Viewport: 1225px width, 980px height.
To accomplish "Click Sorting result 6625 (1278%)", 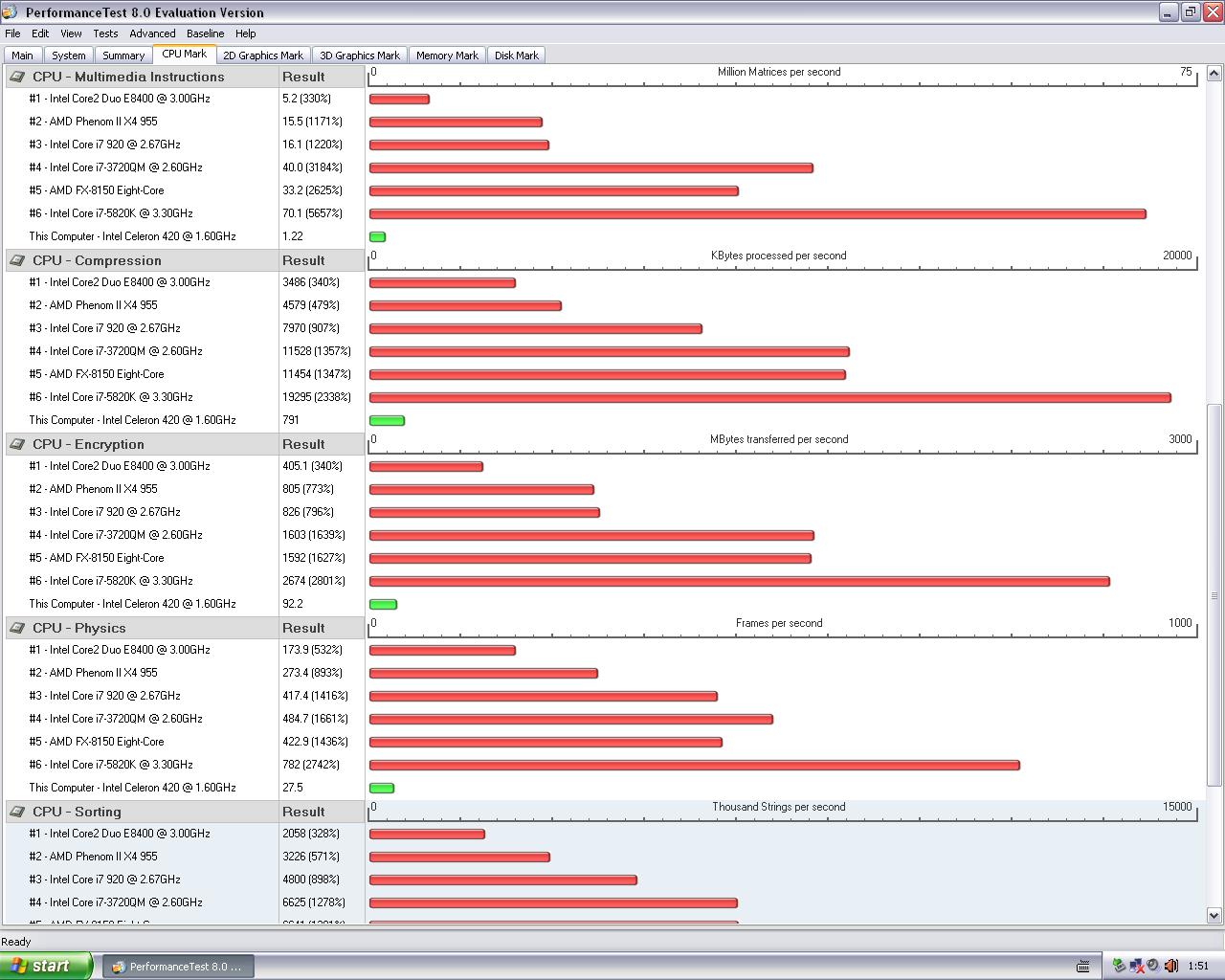I will pyautogui.click(x=314, y=902).
